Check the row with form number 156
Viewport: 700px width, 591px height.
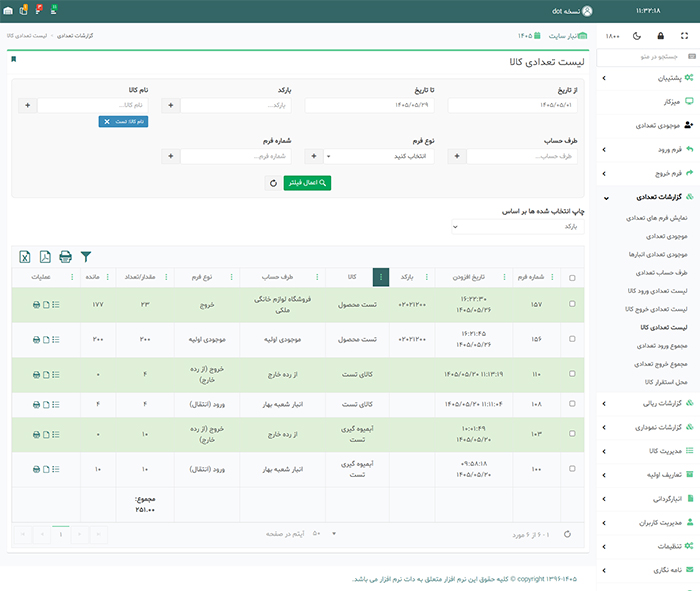click(x=572, y=339)
